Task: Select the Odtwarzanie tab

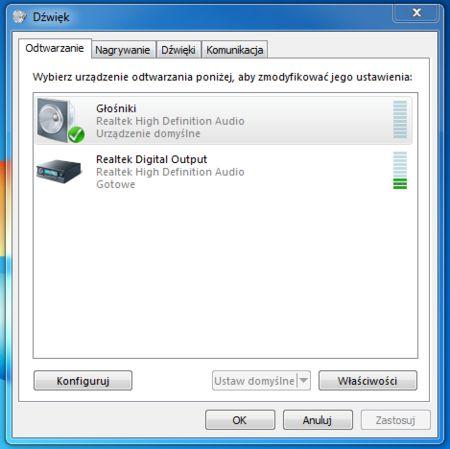Action: click(x=55, y=49)
